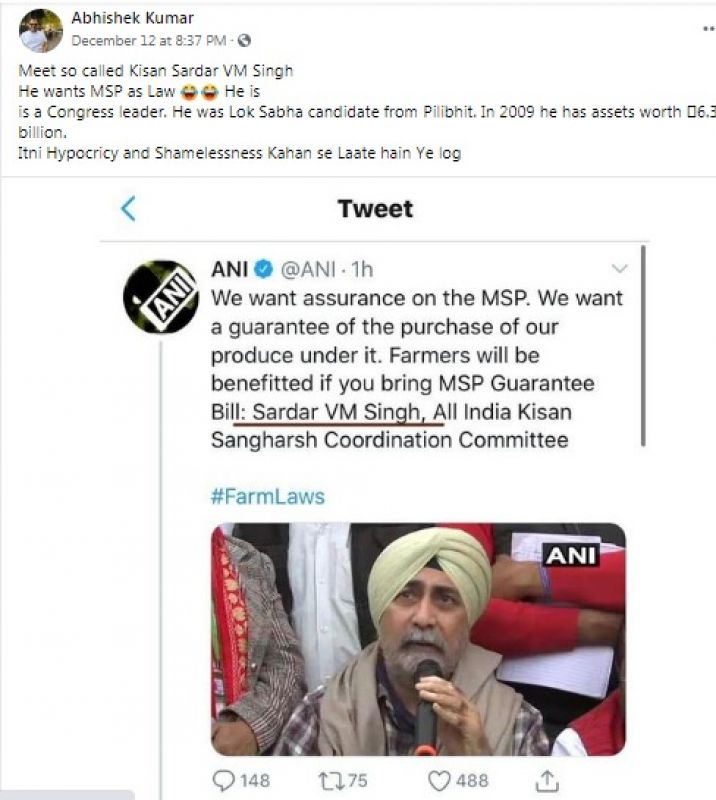Click Abhishek Kumar's profile picture
This screenshot has width=716, height=800.
(40, 31)
